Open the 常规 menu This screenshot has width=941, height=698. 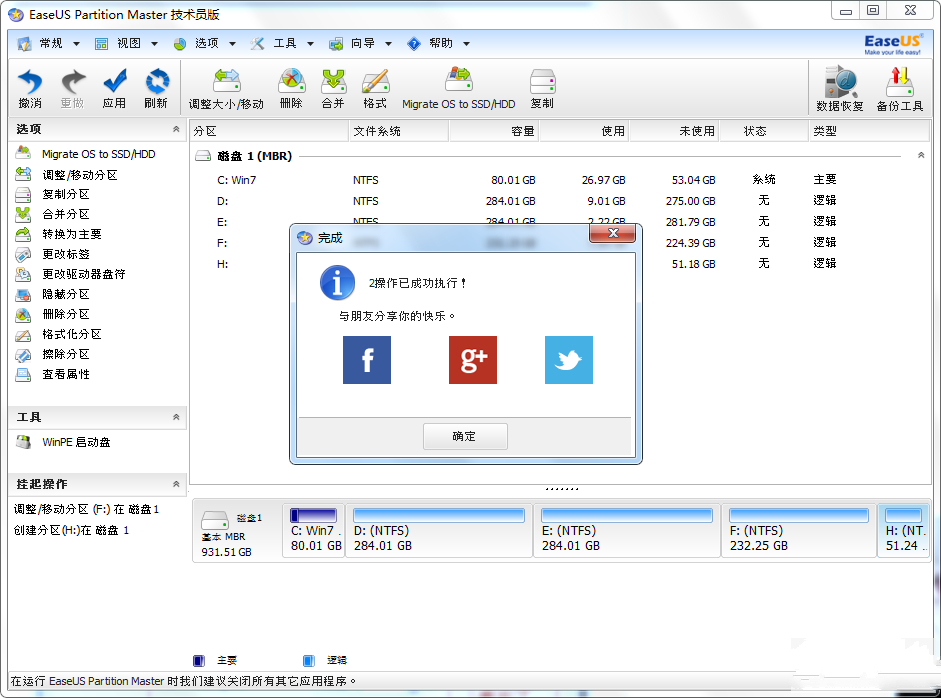(x=49, y=43)
